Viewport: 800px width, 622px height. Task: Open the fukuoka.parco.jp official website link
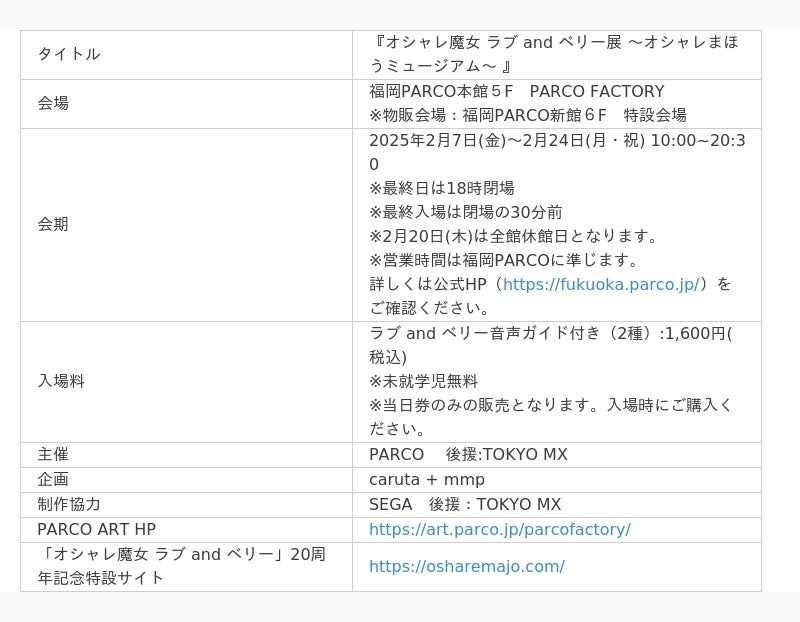(601, 284)
